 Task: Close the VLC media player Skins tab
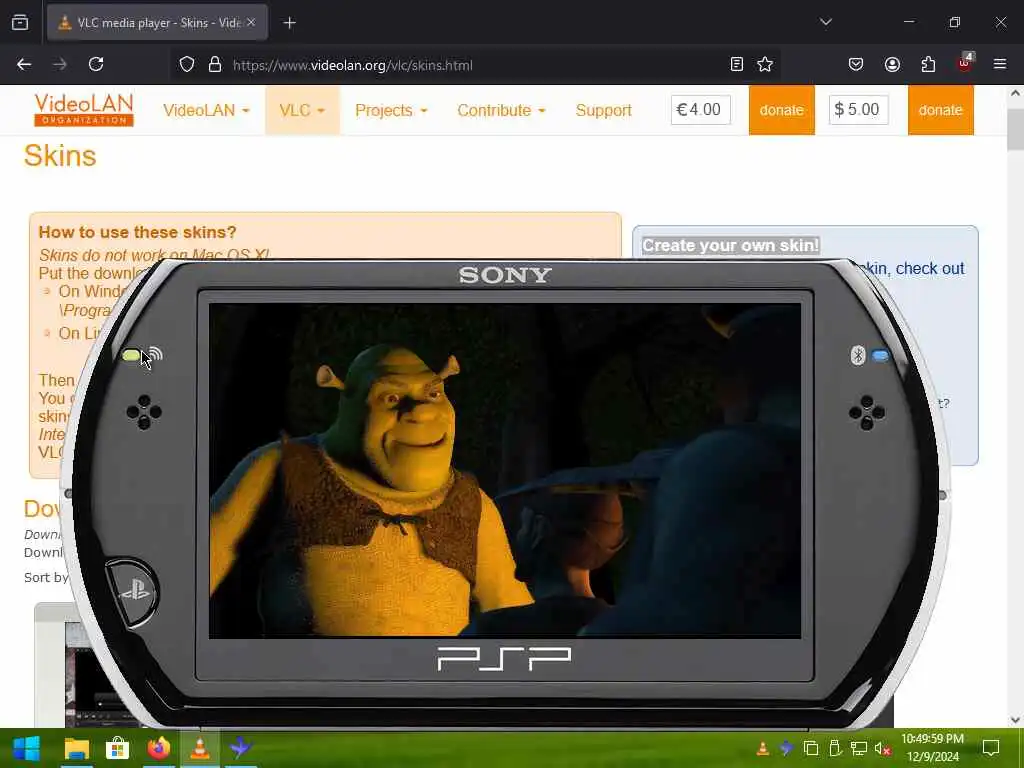251,22
